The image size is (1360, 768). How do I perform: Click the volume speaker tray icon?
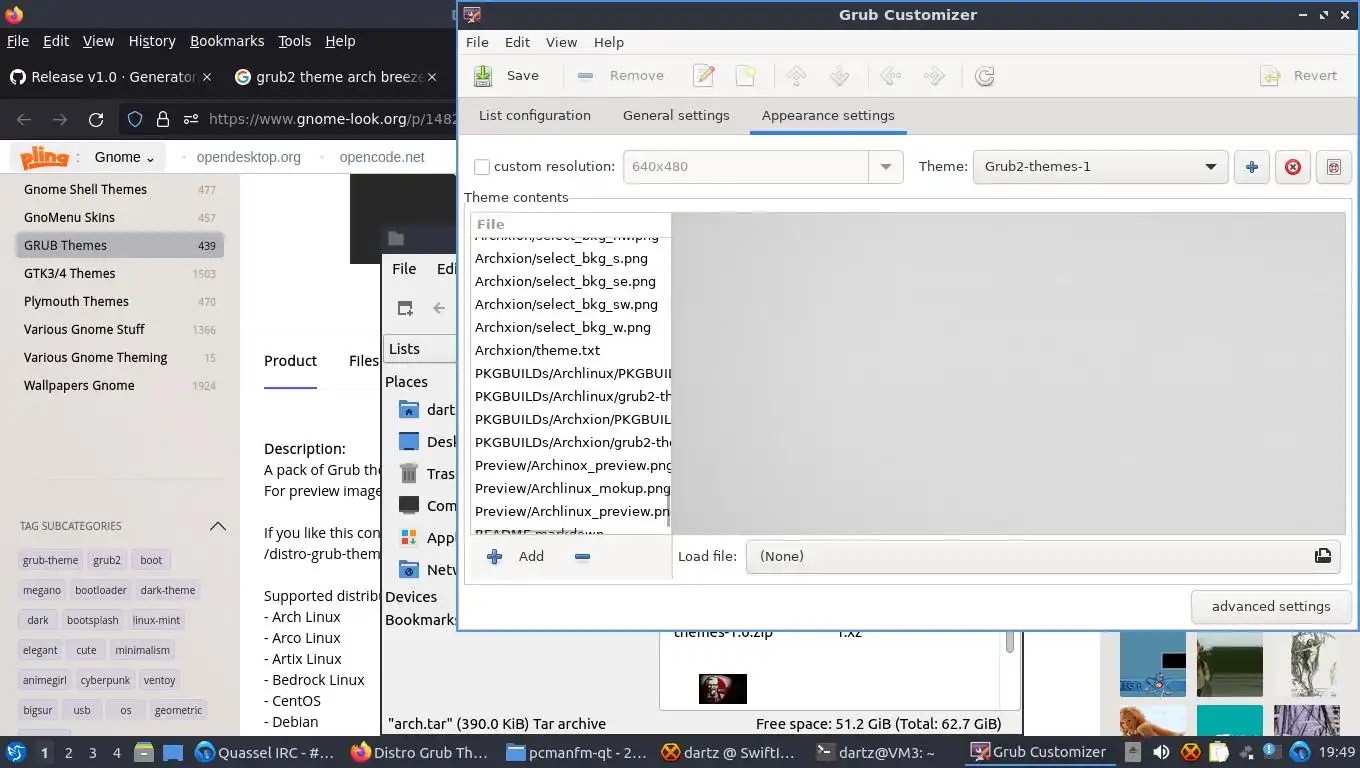point(1161,752)
